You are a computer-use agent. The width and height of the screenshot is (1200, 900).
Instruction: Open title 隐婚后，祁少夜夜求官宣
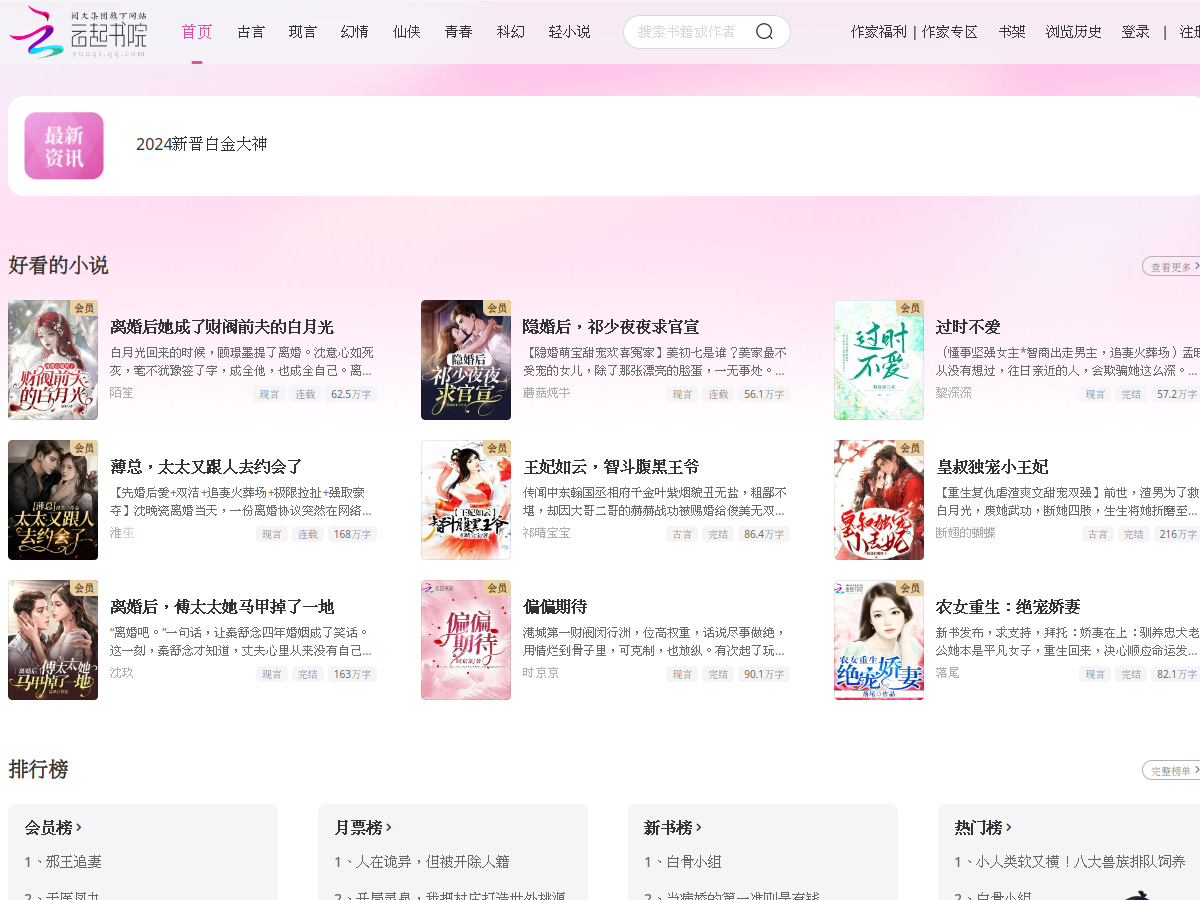coord(611,327)
